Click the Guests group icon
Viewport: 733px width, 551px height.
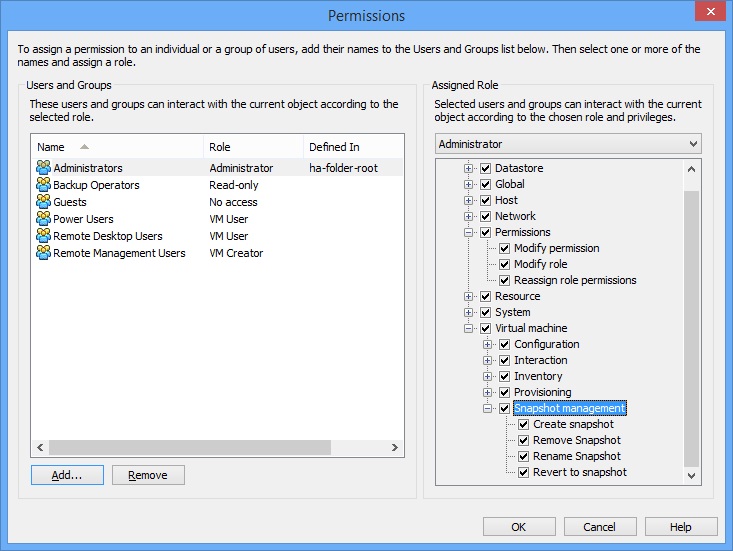coord(43,202)
